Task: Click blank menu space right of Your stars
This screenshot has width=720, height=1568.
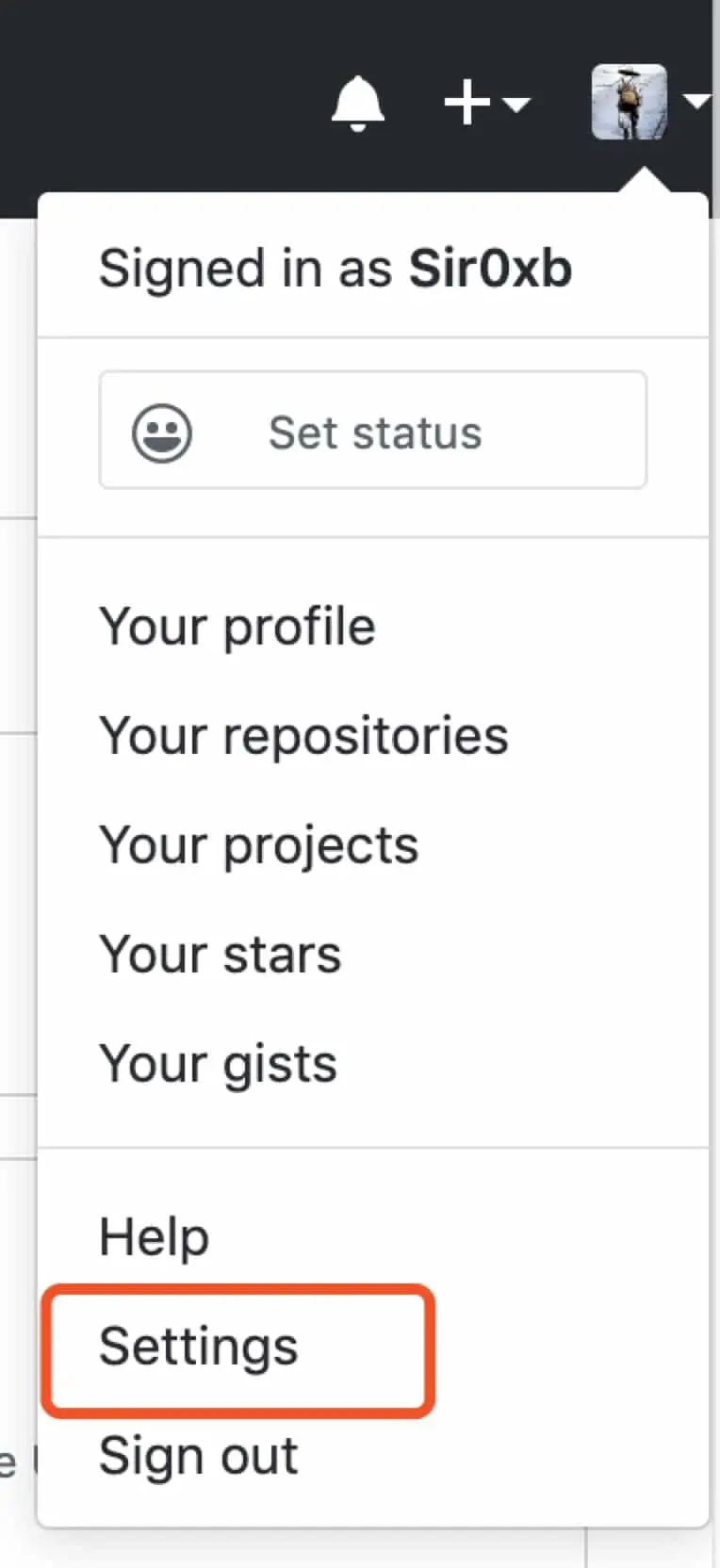Action: point(528,955)
